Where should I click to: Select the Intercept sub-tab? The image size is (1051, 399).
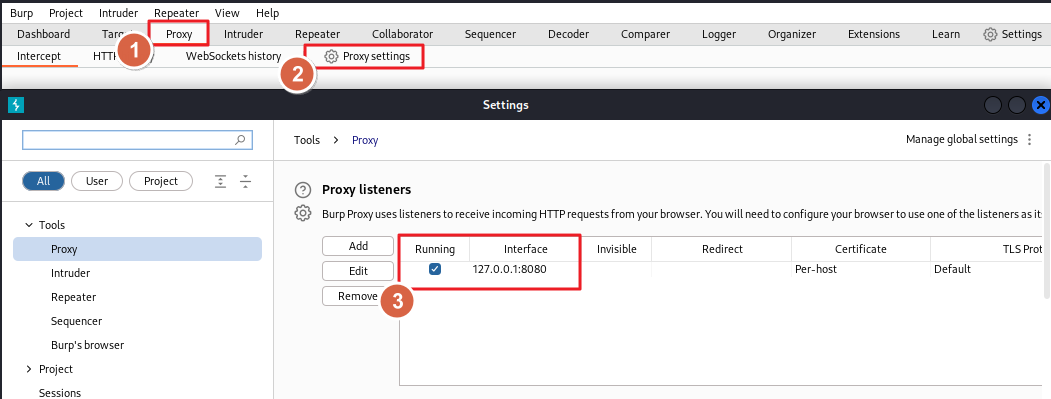click(x=39, y=56)
